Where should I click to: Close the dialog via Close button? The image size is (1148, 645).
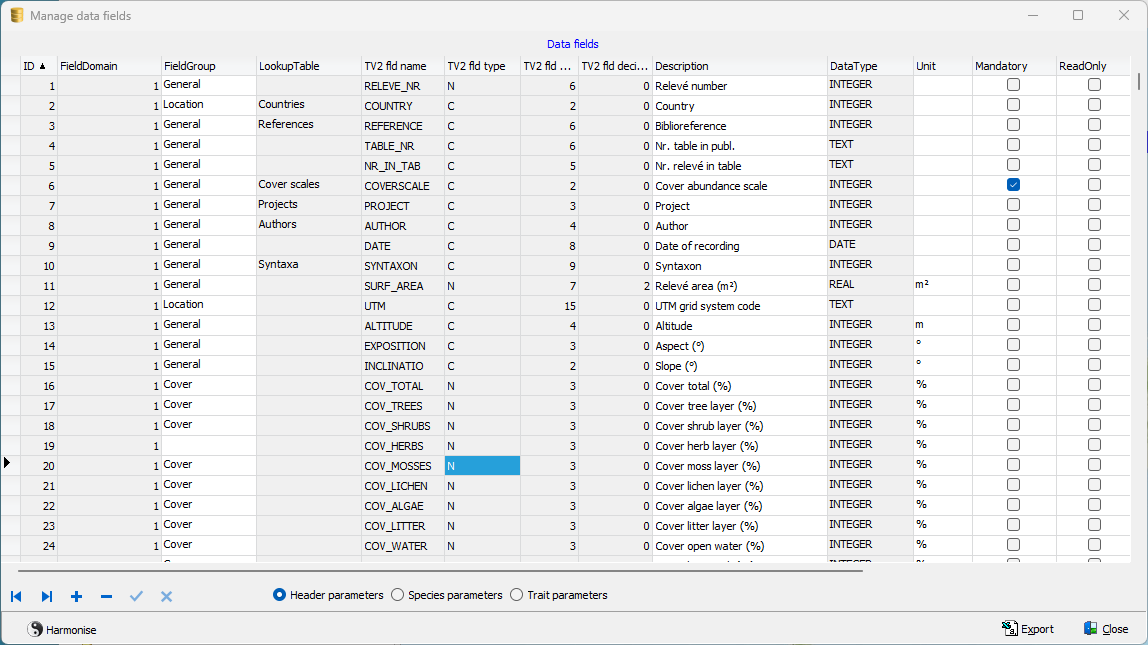click(x=1106, y=629)
